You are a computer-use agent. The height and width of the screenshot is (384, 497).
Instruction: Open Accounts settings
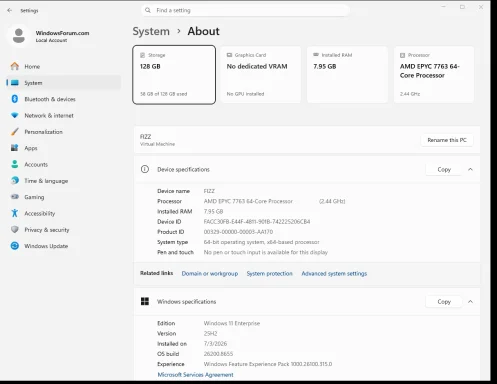(x=63, y=164)
